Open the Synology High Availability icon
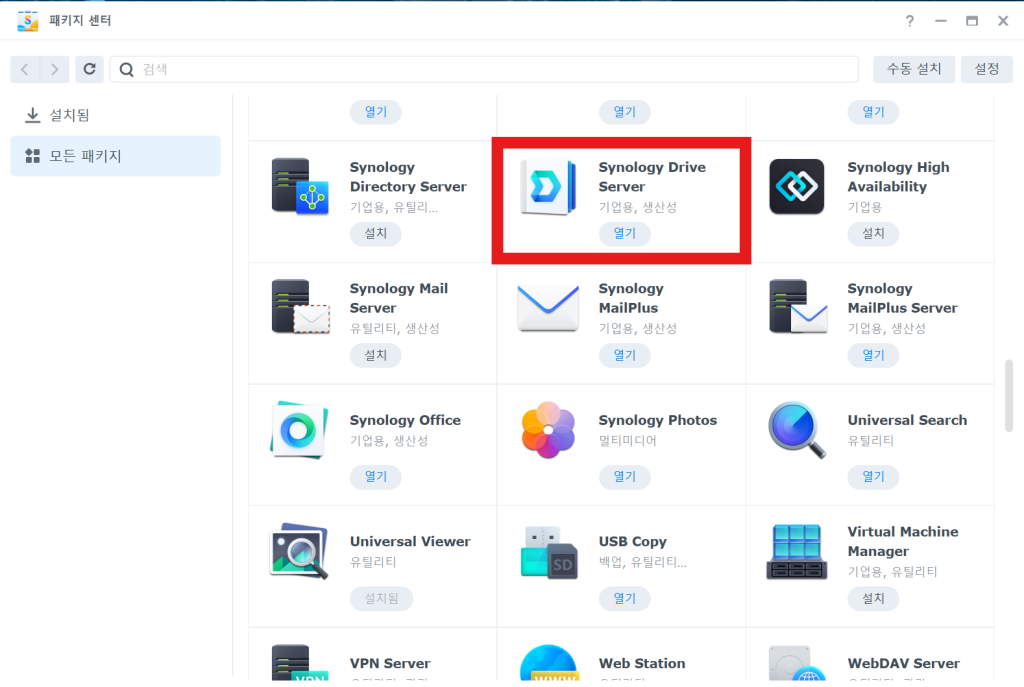Viewport: 1024px width, 687px height. point(797,187)
